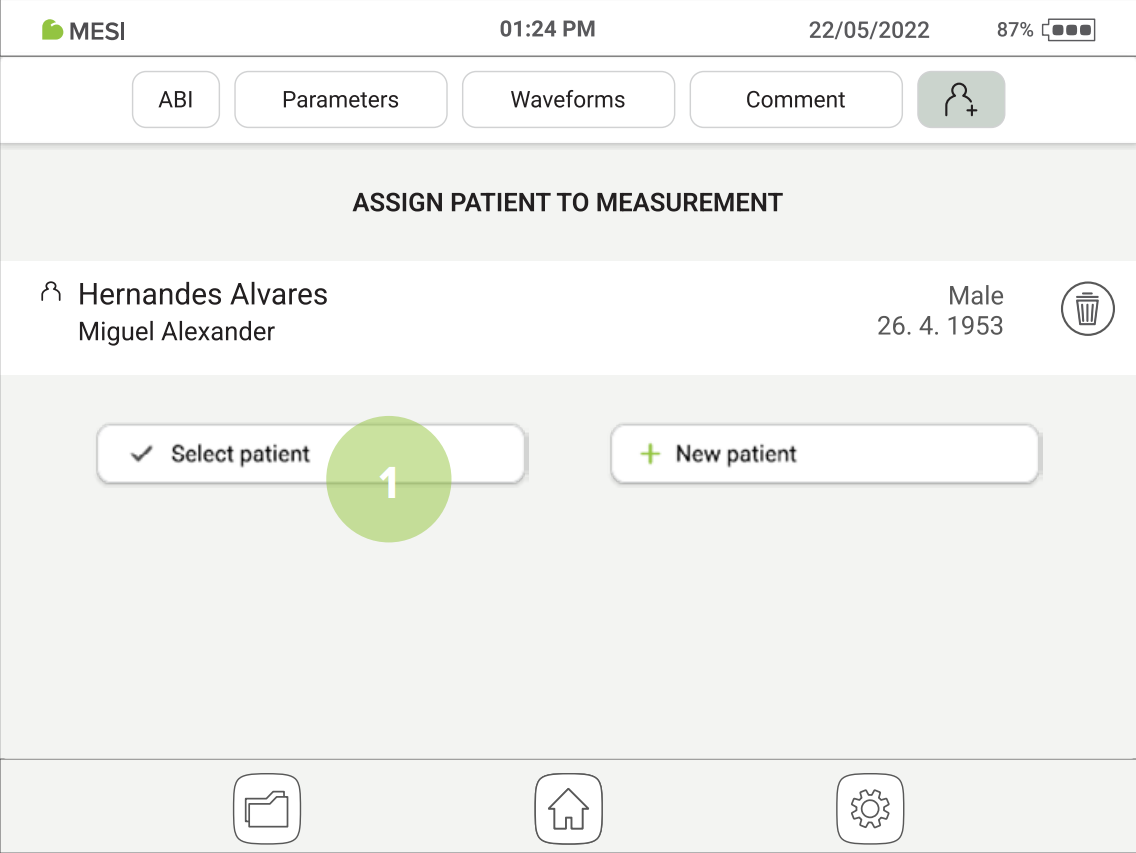This screenshot has width=1136, height=853.
Task: Select the checkmark on Select patient button
Action: click(x=141, y=453)
